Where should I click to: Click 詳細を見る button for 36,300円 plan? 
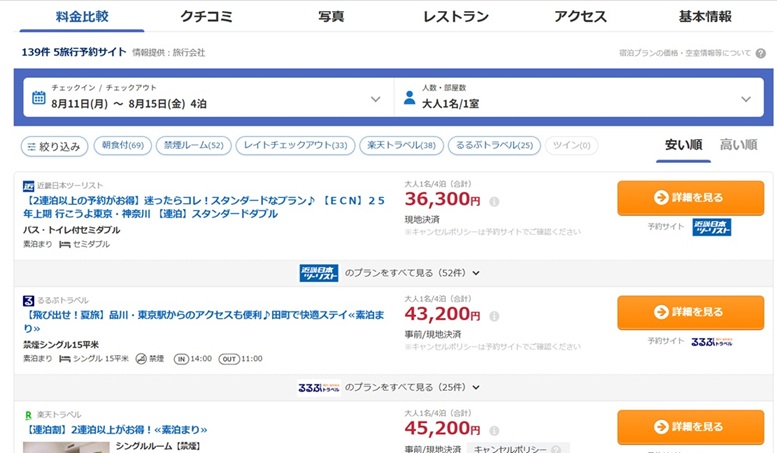690,198
